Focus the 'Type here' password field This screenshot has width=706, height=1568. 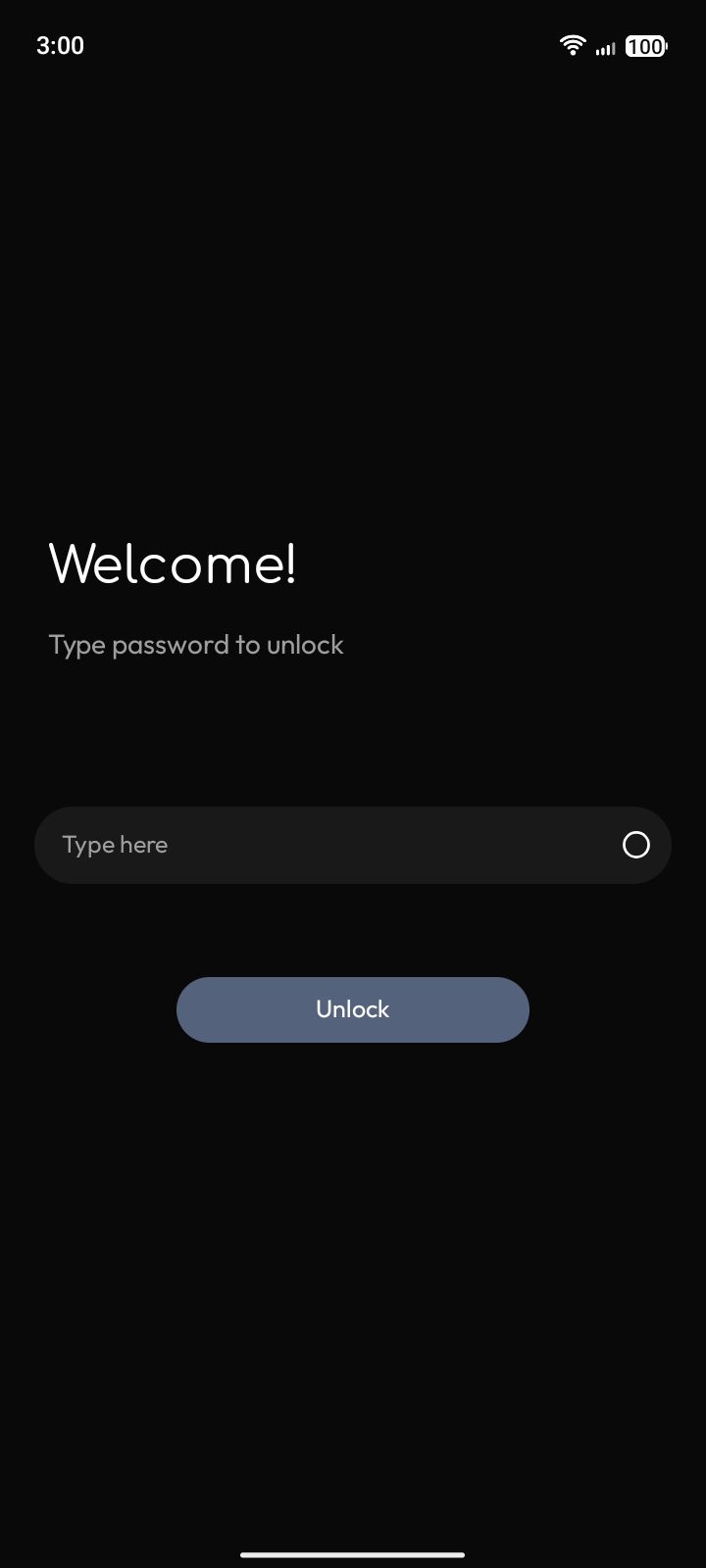click(353, 845)
